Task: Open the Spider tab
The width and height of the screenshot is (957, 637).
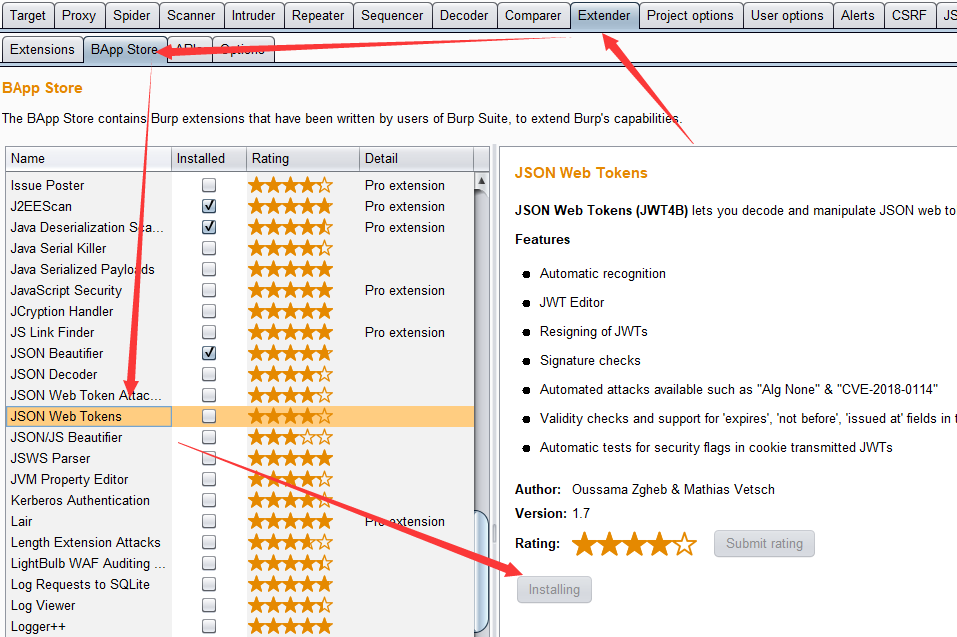Action: [x=131, y=15]
